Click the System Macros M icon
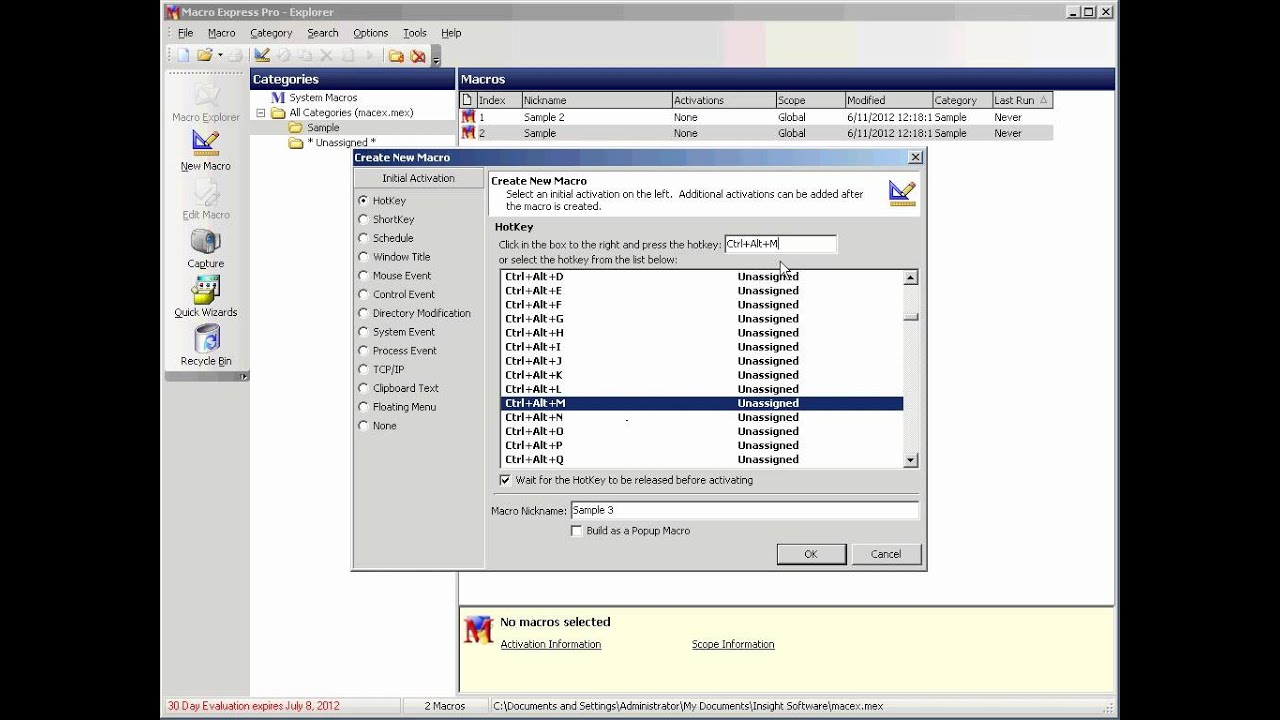The height and width of the screenshot is (720, 1280). (278, 97)
